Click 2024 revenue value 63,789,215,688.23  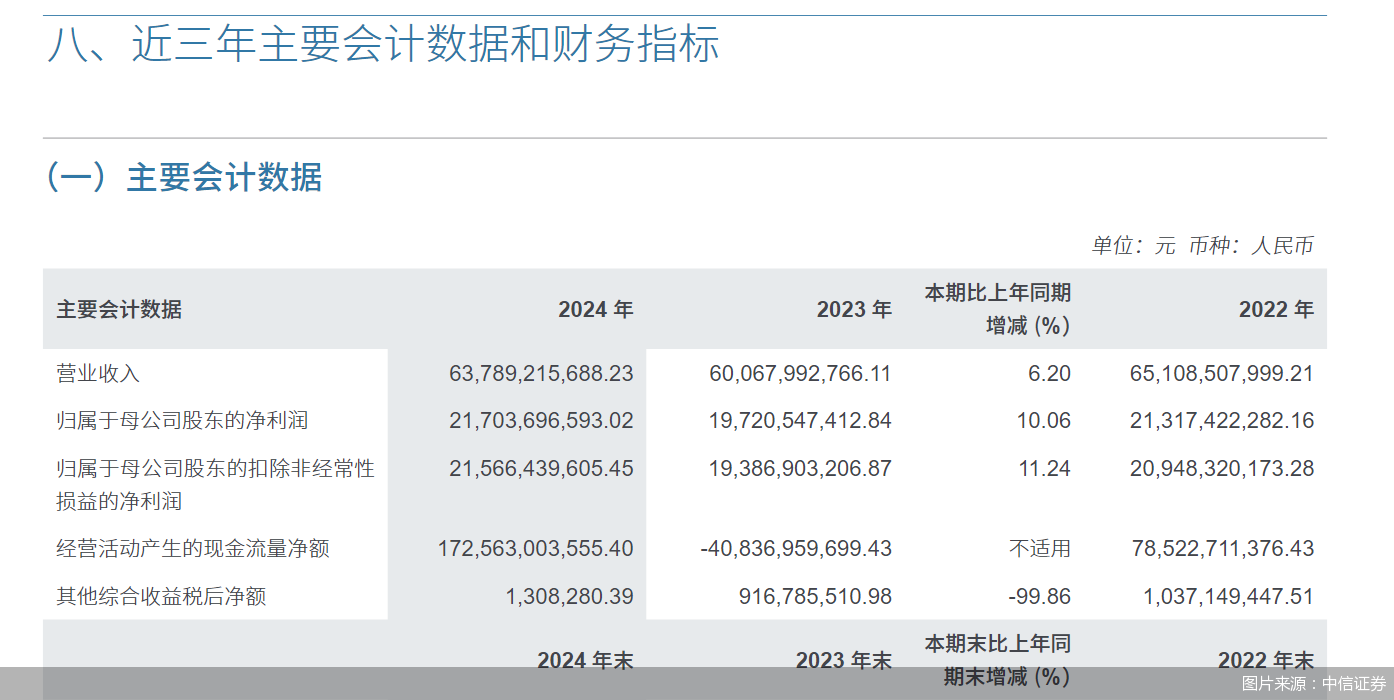coord(541,374)
